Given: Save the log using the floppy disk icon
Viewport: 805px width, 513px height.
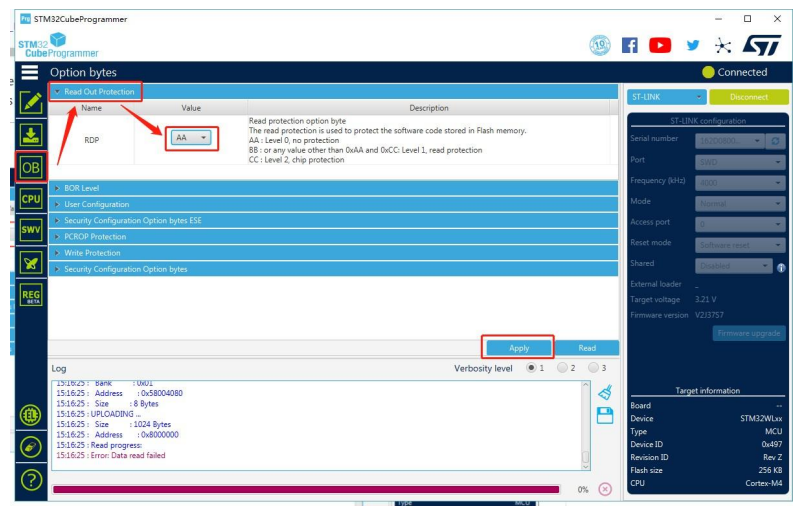Looking at the screenshot, I should point(604,415).
